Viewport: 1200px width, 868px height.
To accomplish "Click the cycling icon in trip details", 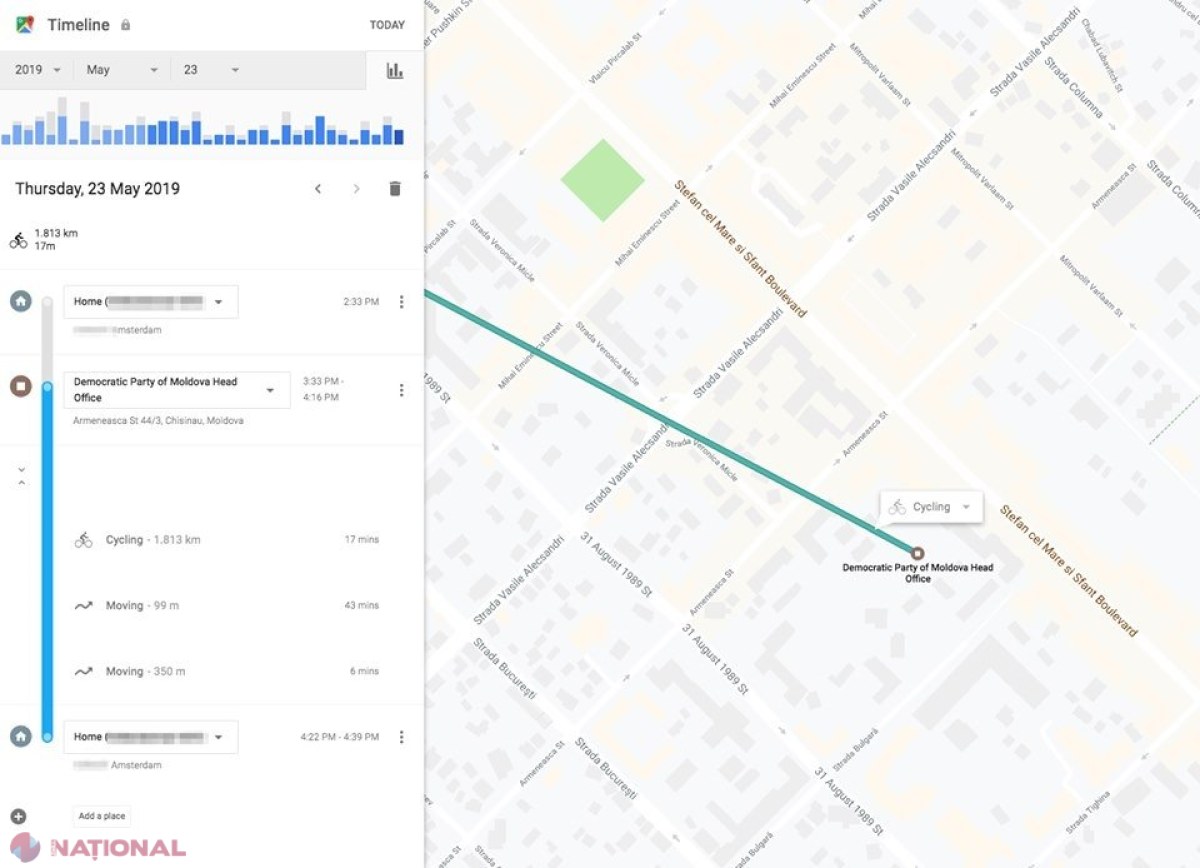I will pyautogui.click(x=83, y=540).
